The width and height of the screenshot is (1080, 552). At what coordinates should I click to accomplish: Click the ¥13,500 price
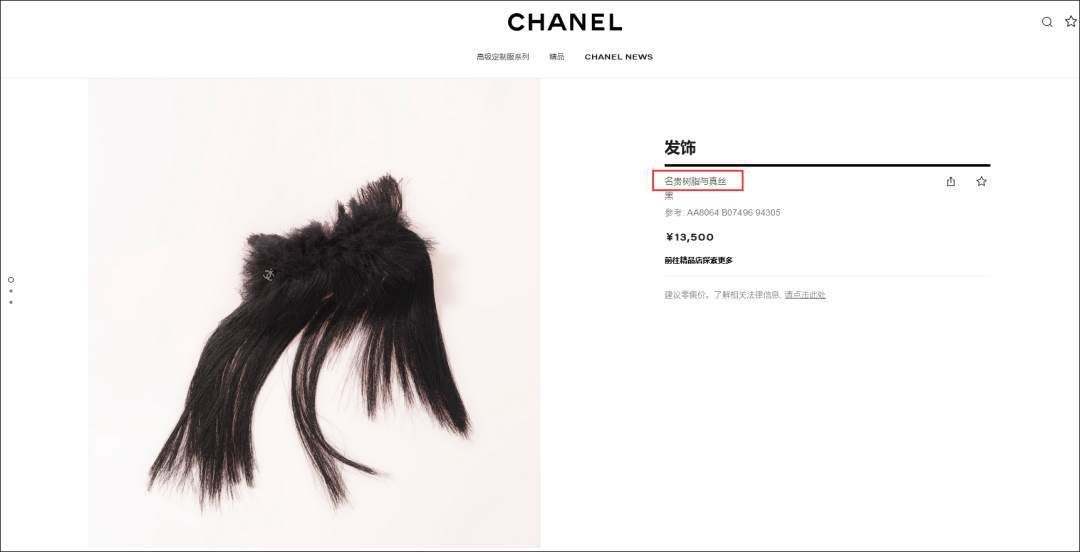coord(689,237)
